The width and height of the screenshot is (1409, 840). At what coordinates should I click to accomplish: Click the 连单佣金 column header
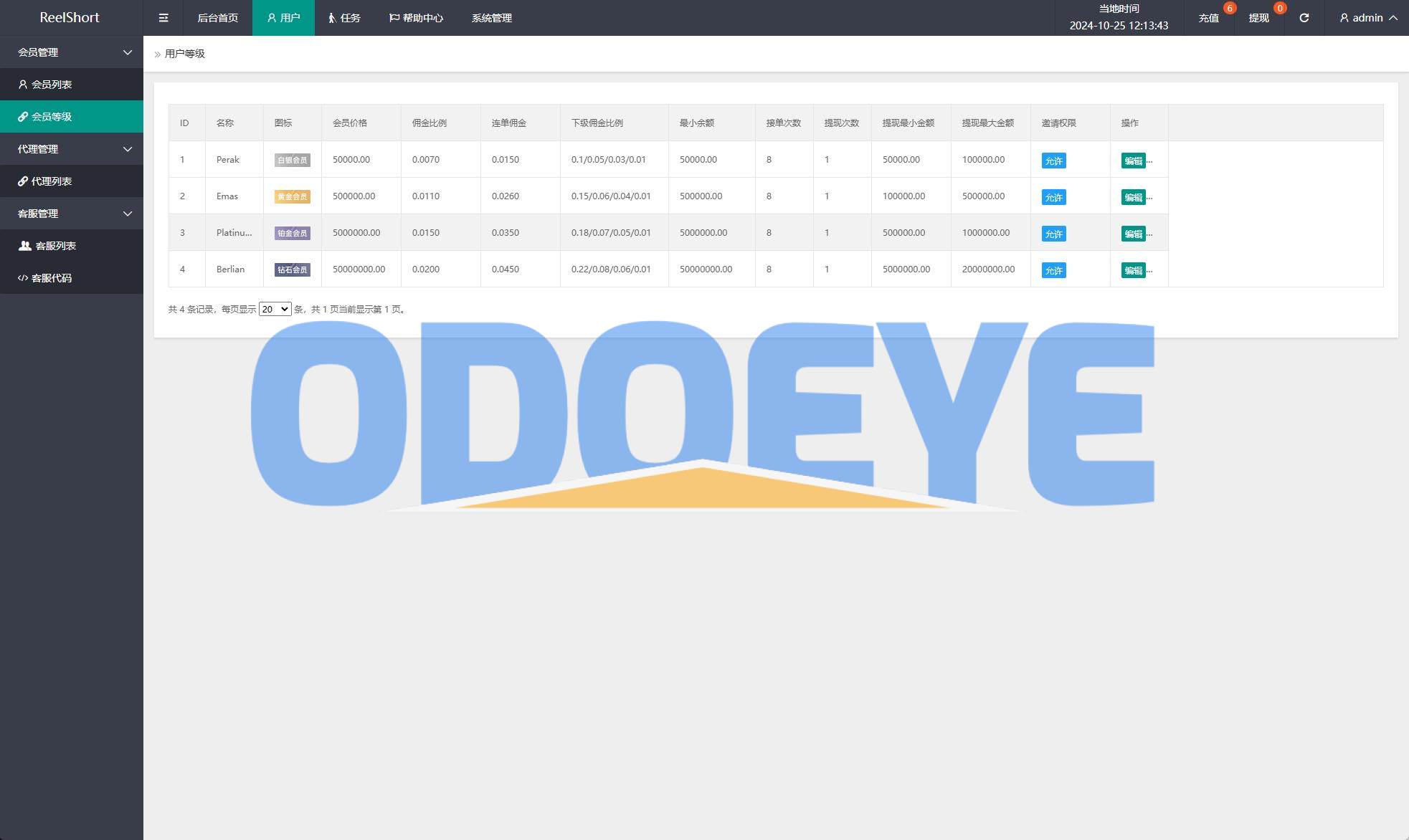(x=521, y=123)
